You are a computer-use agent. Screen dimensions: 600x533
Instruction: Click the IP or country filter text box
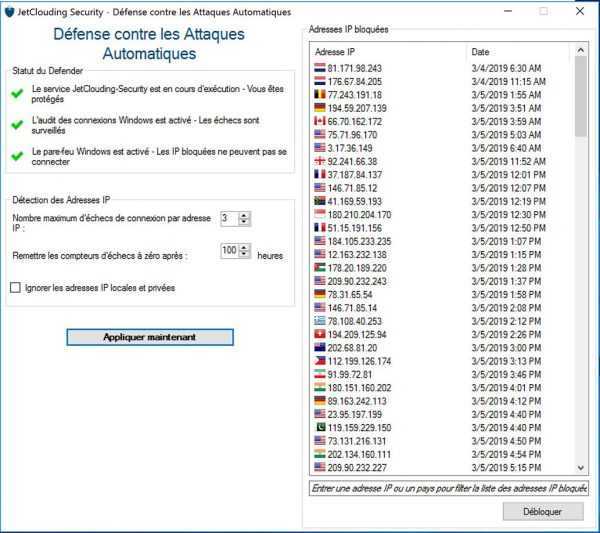pyautogui.click(x=448, y=488)
